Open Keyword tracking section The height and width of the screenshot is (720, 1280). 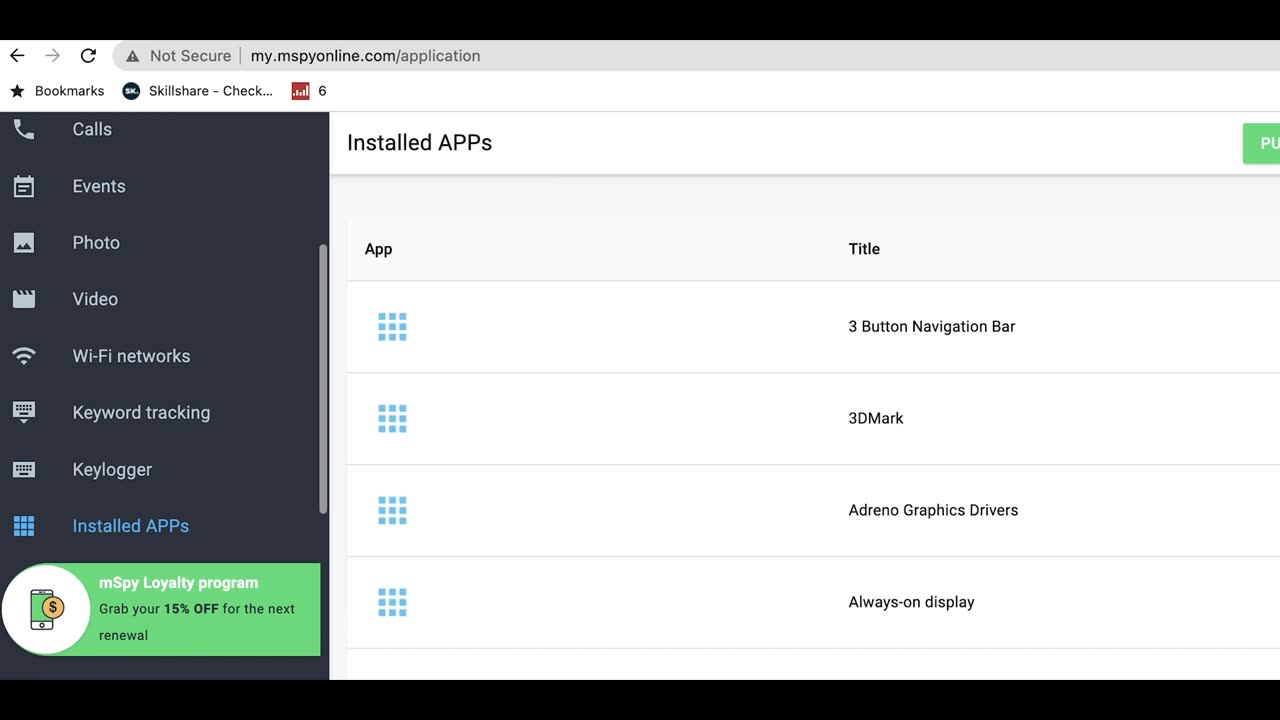click(x=141, y=413)
